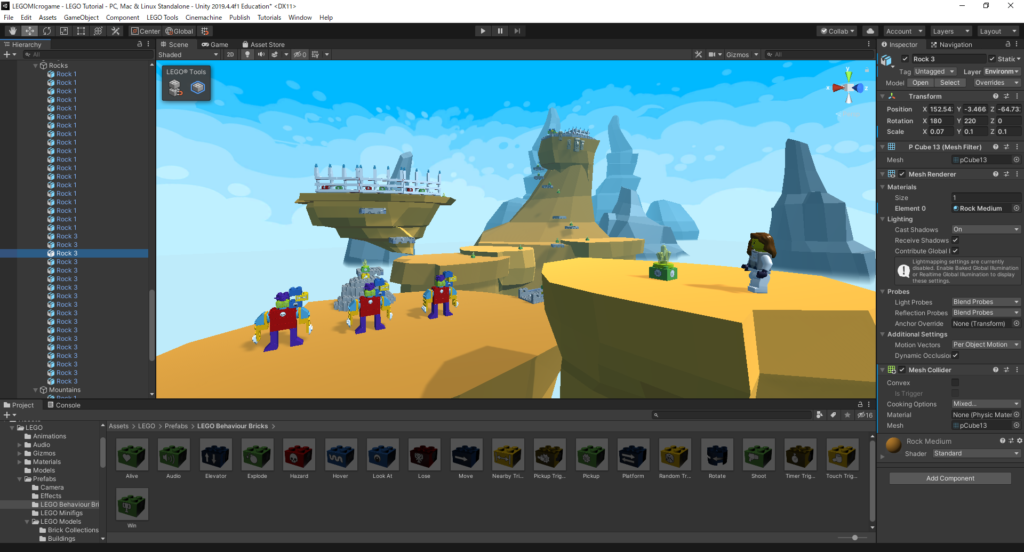1024x552 pixels.
Task: Start Play mode
Action: [x=483, y=31]
